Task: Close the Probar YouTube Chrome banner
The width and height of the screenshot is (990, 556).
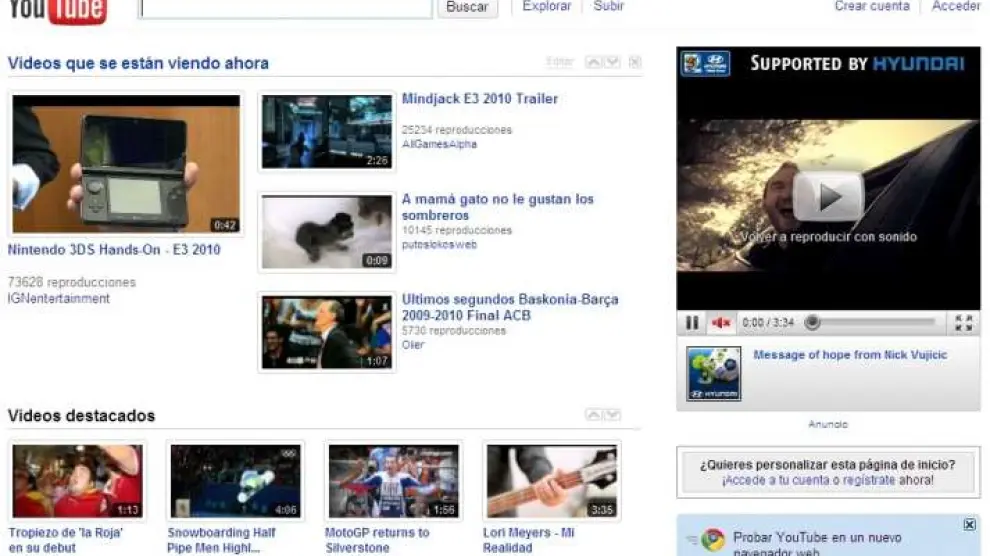Action: (x=969, y=525)
